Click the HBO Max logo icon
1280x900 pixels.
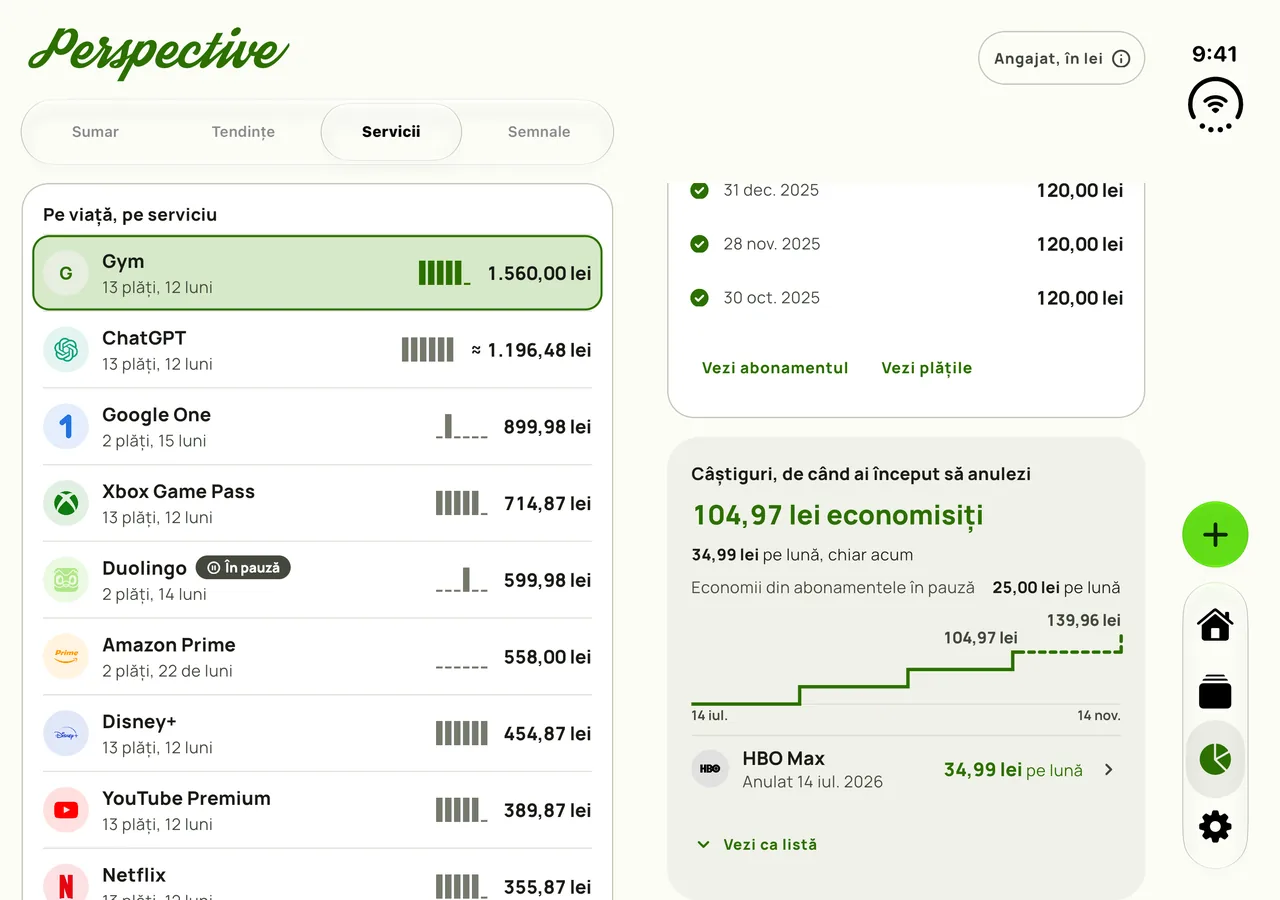pyautogui.click(x=710, y=769)
